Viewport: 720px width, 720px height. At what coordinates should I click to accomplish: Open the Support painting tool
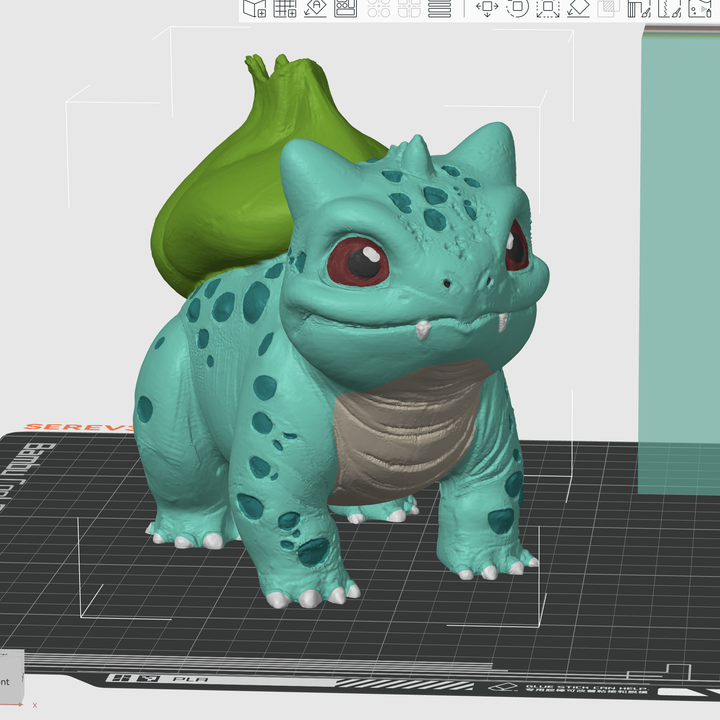[639, 9]
